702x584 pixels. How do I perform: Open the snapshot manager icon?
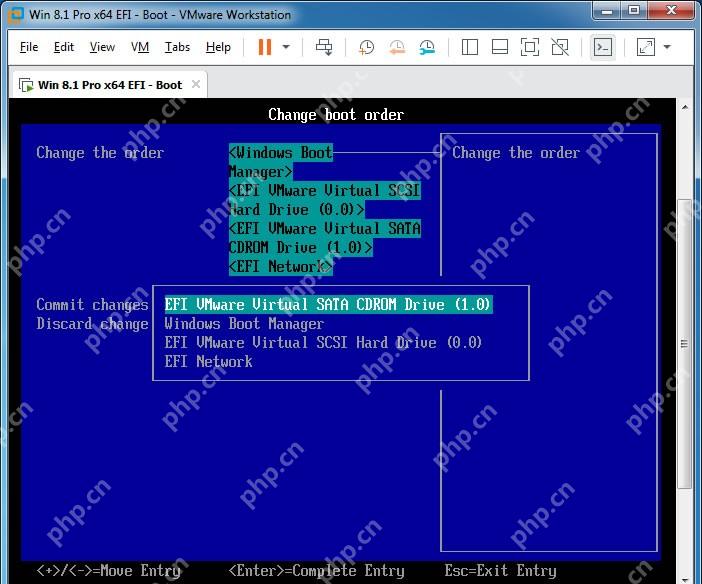coord(427,47)
